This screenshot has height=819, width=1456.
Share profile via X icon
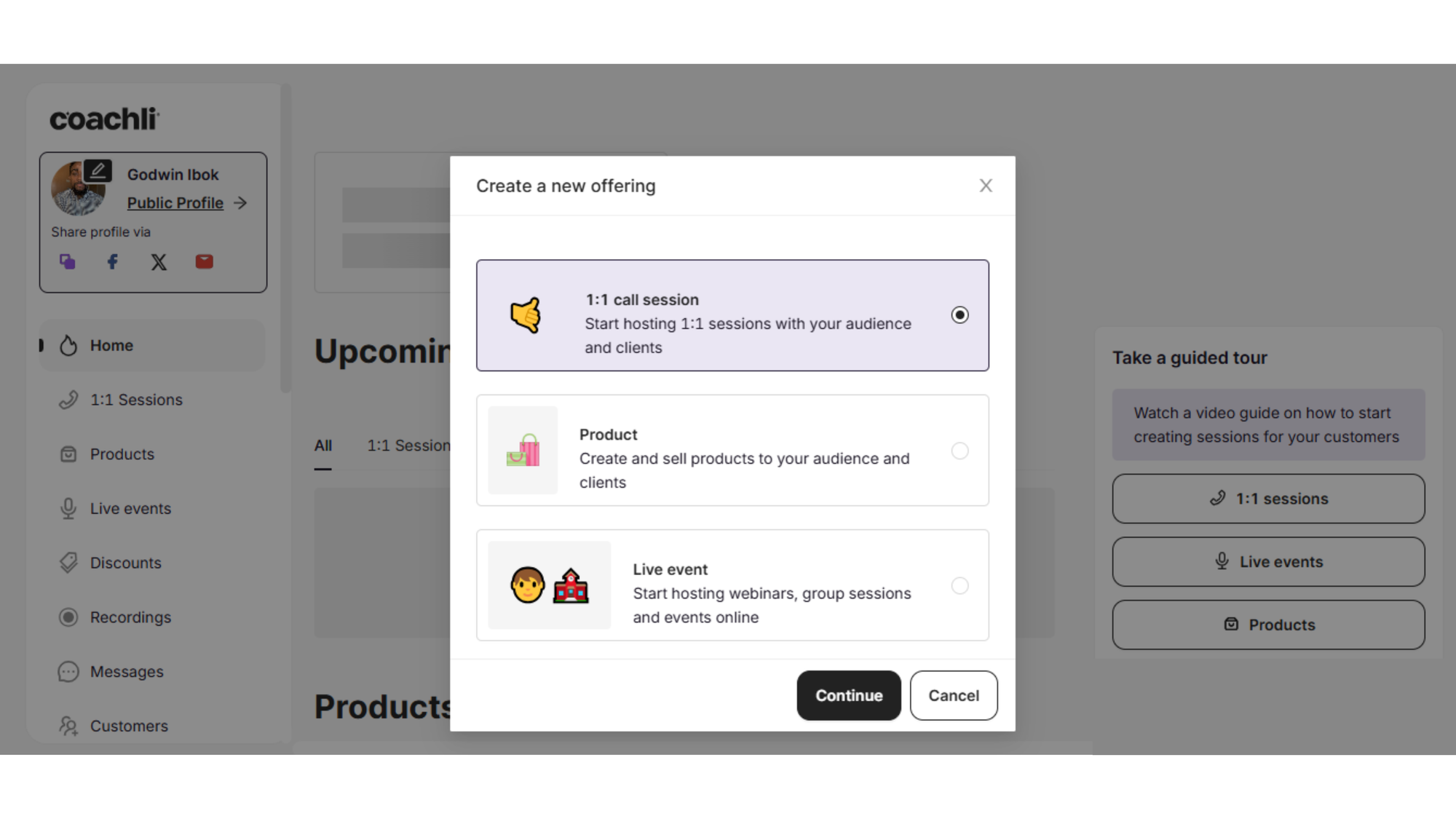pyautogui.click(x=159, y=262)
